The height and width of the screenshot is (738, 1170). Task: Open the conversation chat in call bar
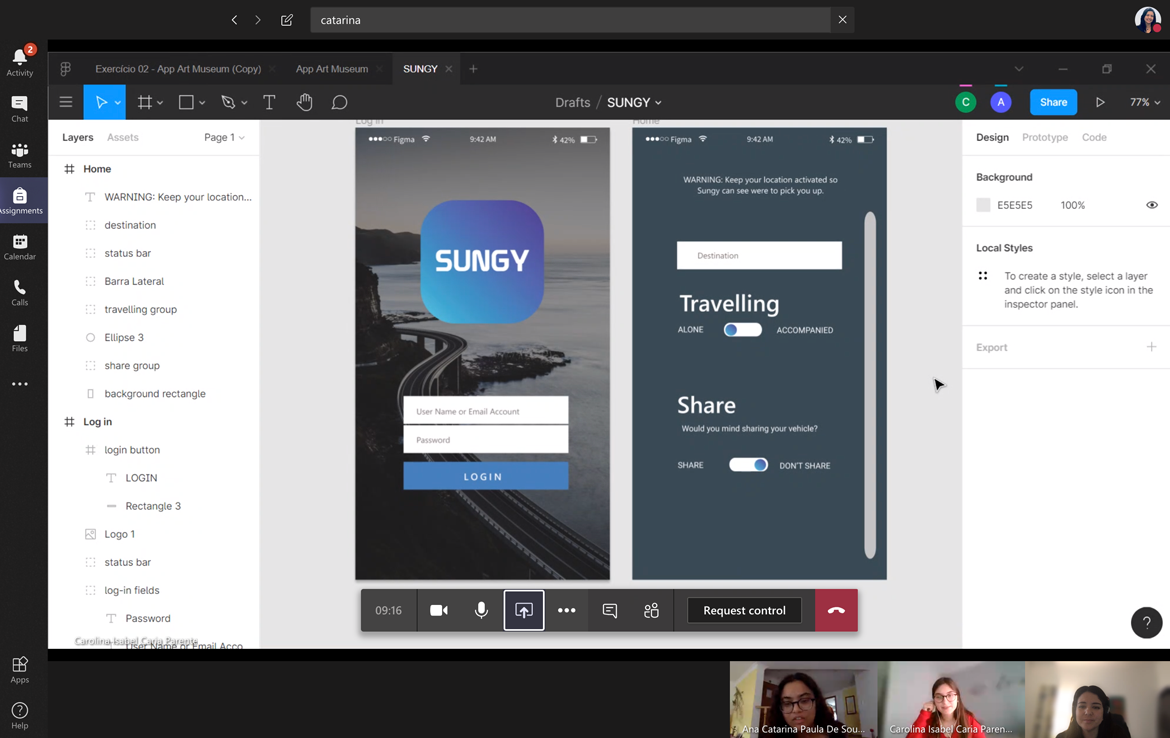tap(609, 610)
